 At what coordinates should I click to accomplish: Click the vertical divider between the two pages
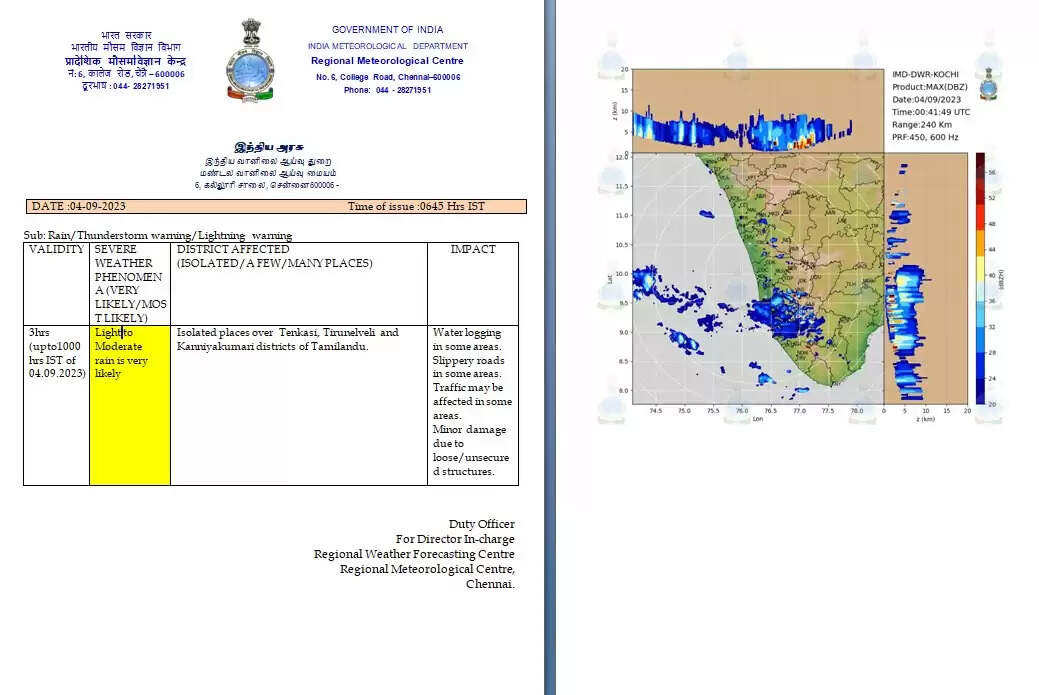(549, 347)
